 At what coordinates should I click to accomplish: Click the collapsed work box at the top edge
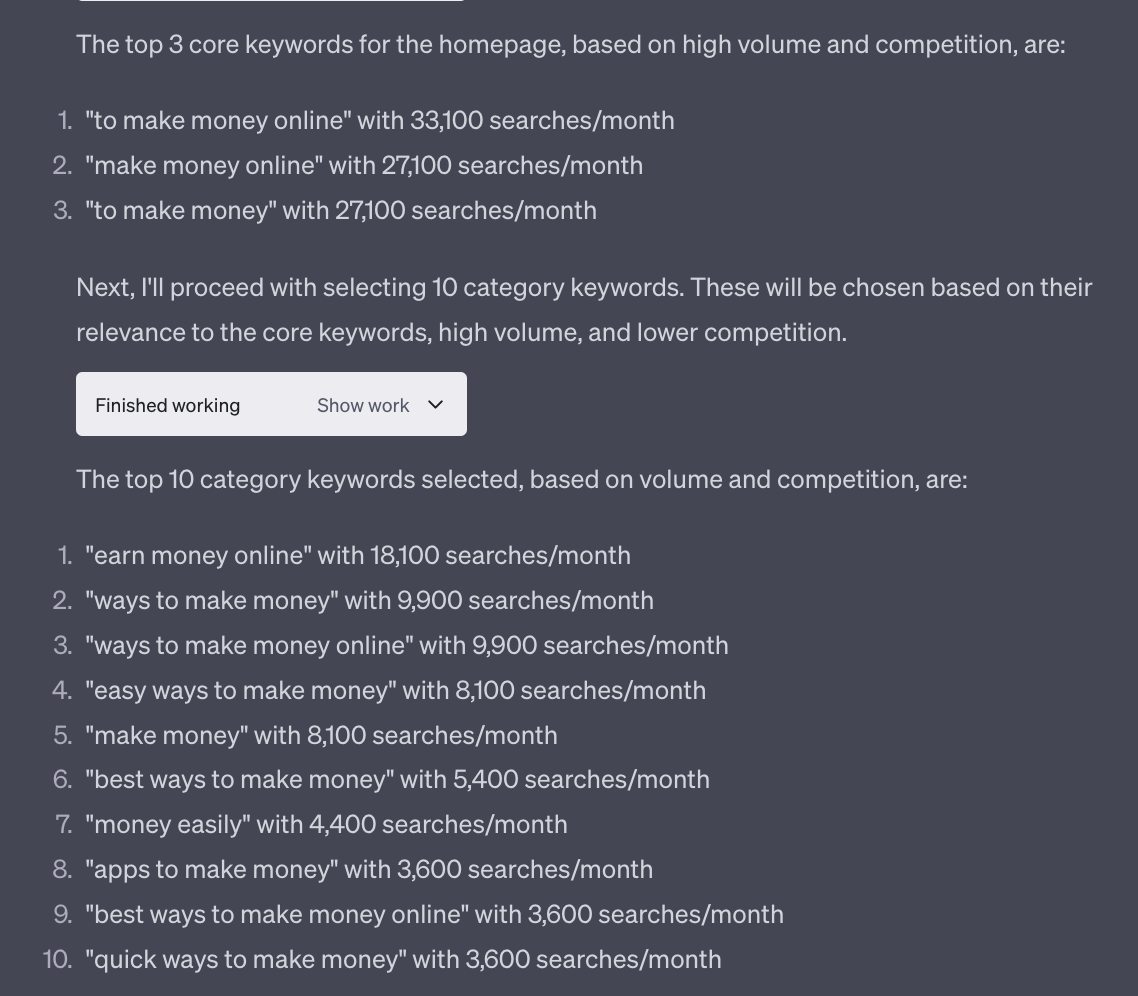click(270, 1)
